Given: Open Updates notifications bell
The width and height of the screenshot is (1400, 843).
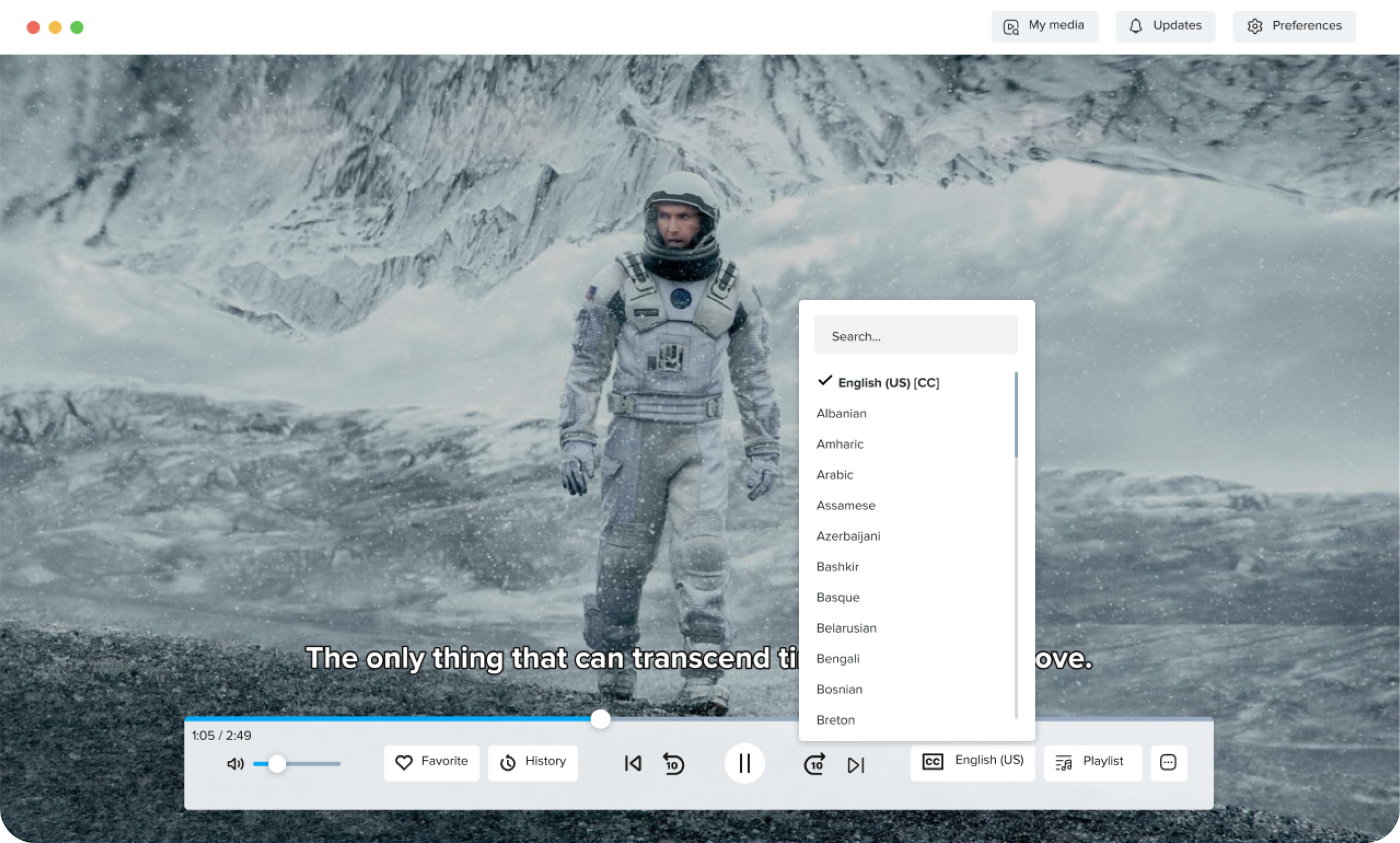Looking at the screenshot, I should point(1135,27).
